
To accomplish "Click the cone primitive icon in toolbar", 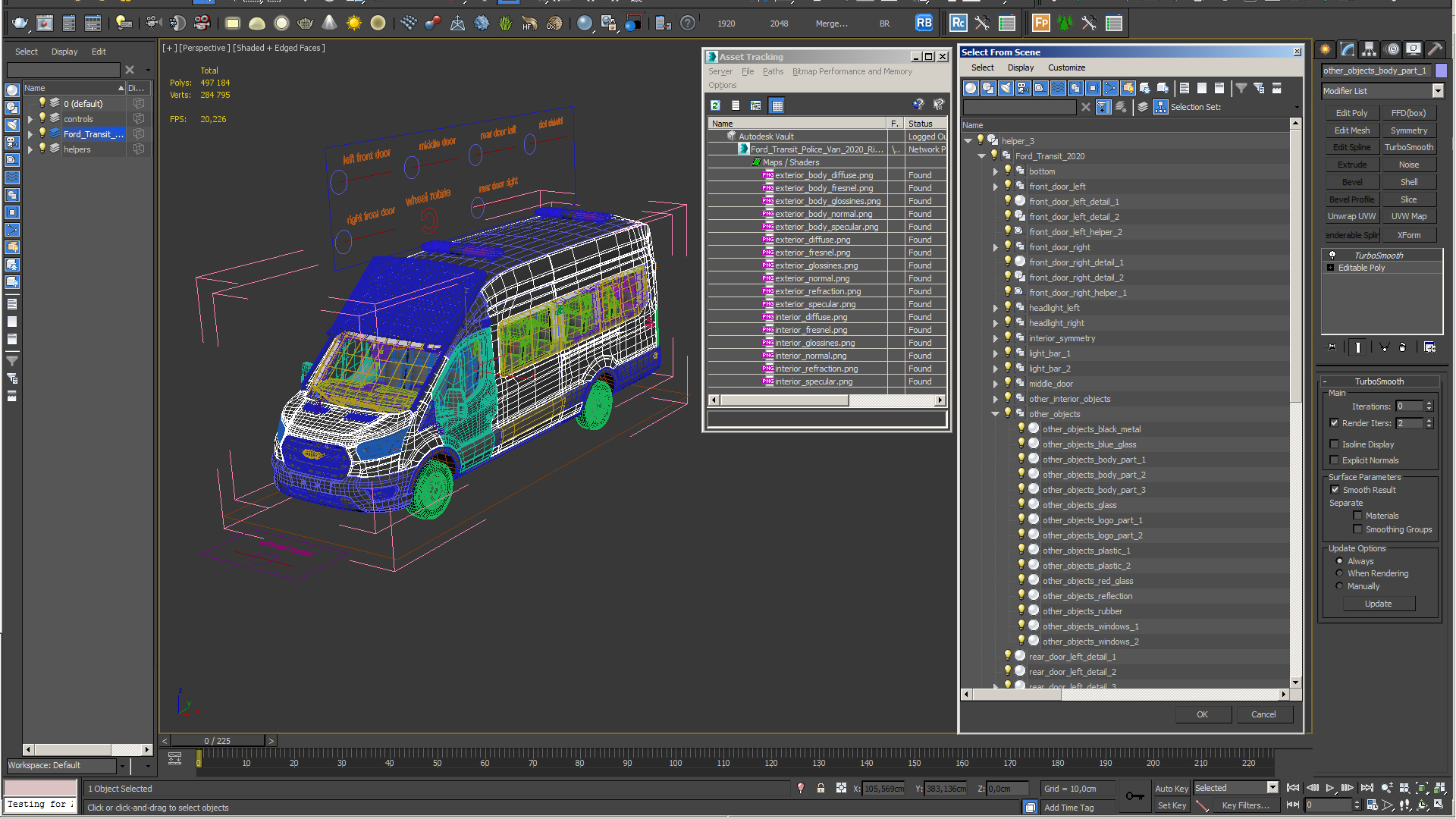I will (x=329, y=24).
